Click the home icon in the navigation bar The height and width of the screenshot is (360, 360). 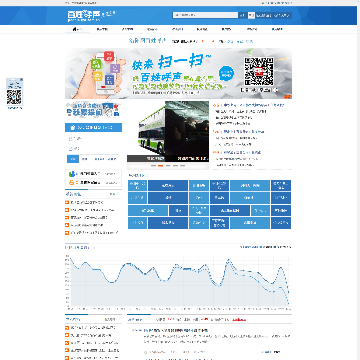coord(75,29)
